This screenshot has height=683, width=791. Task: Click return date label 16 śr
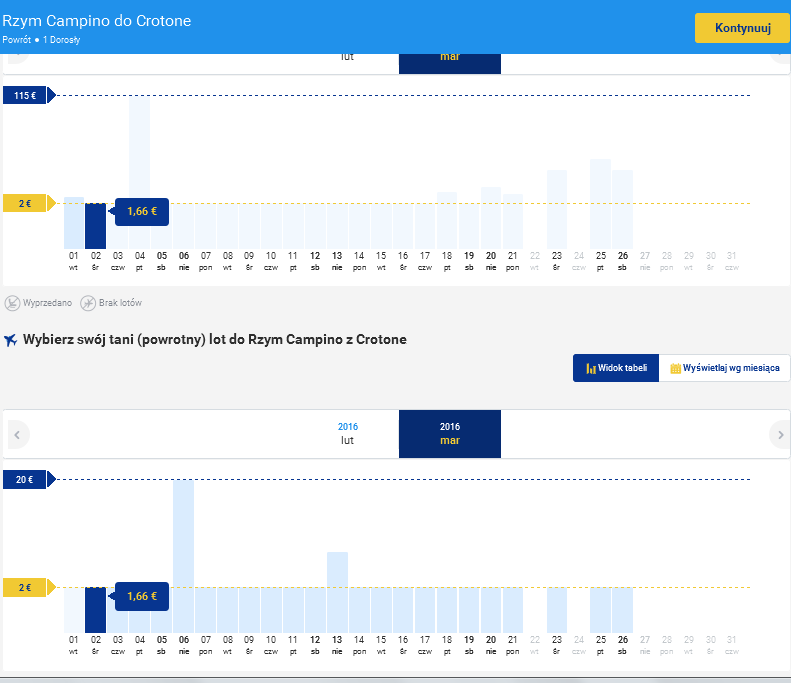coord(403,645)
